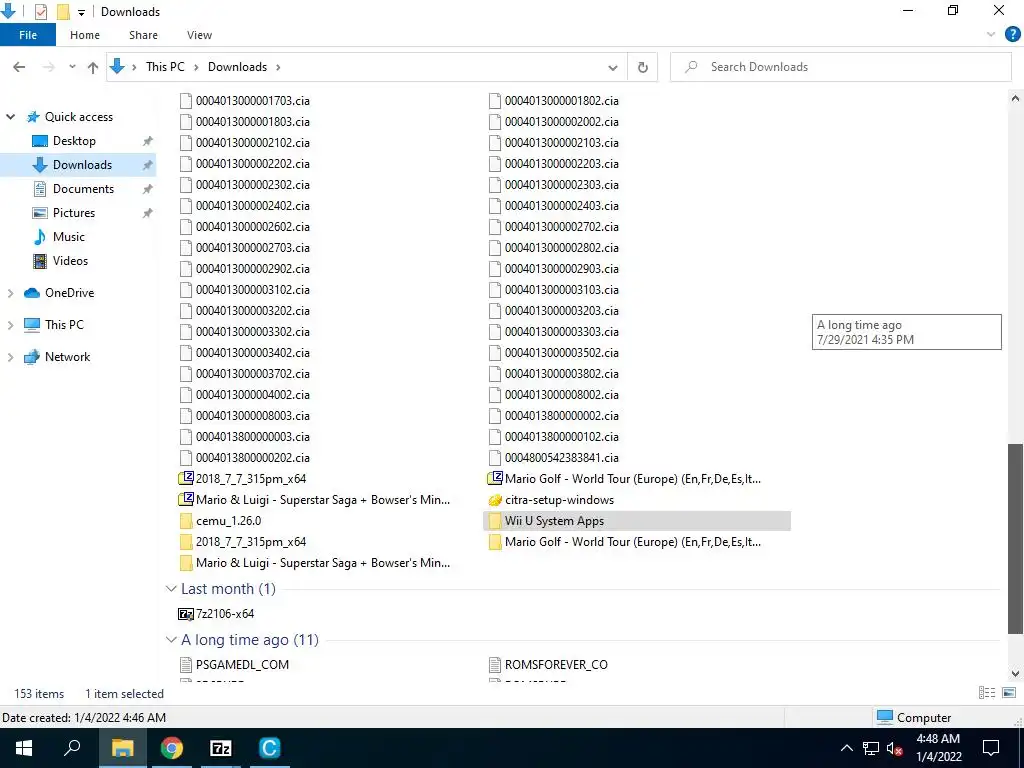The height and width of the screenshot is (768, 1024).
Task: Switch to the View ribbon tab
Action: (199, 35)
